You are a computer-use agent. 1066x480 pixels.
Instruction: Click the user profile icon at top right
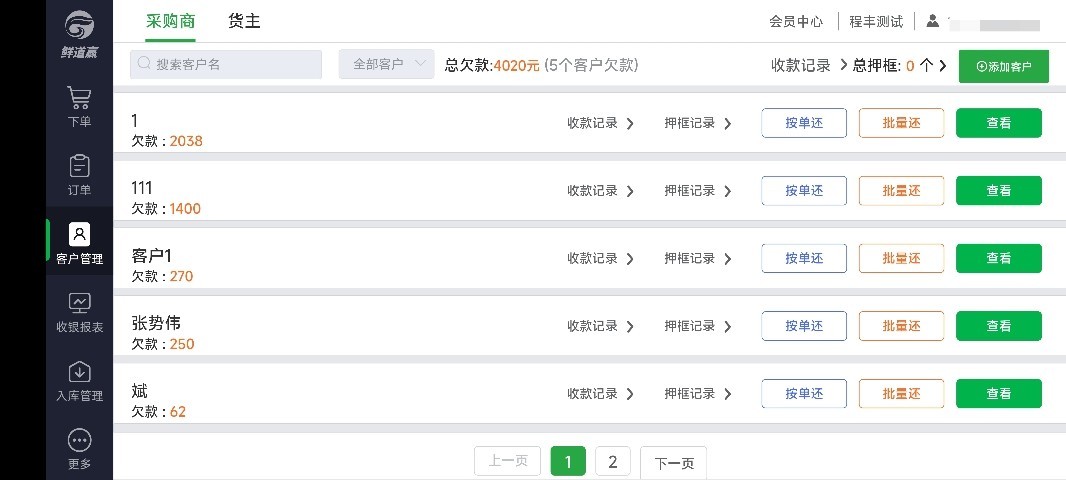click(933, 21)
